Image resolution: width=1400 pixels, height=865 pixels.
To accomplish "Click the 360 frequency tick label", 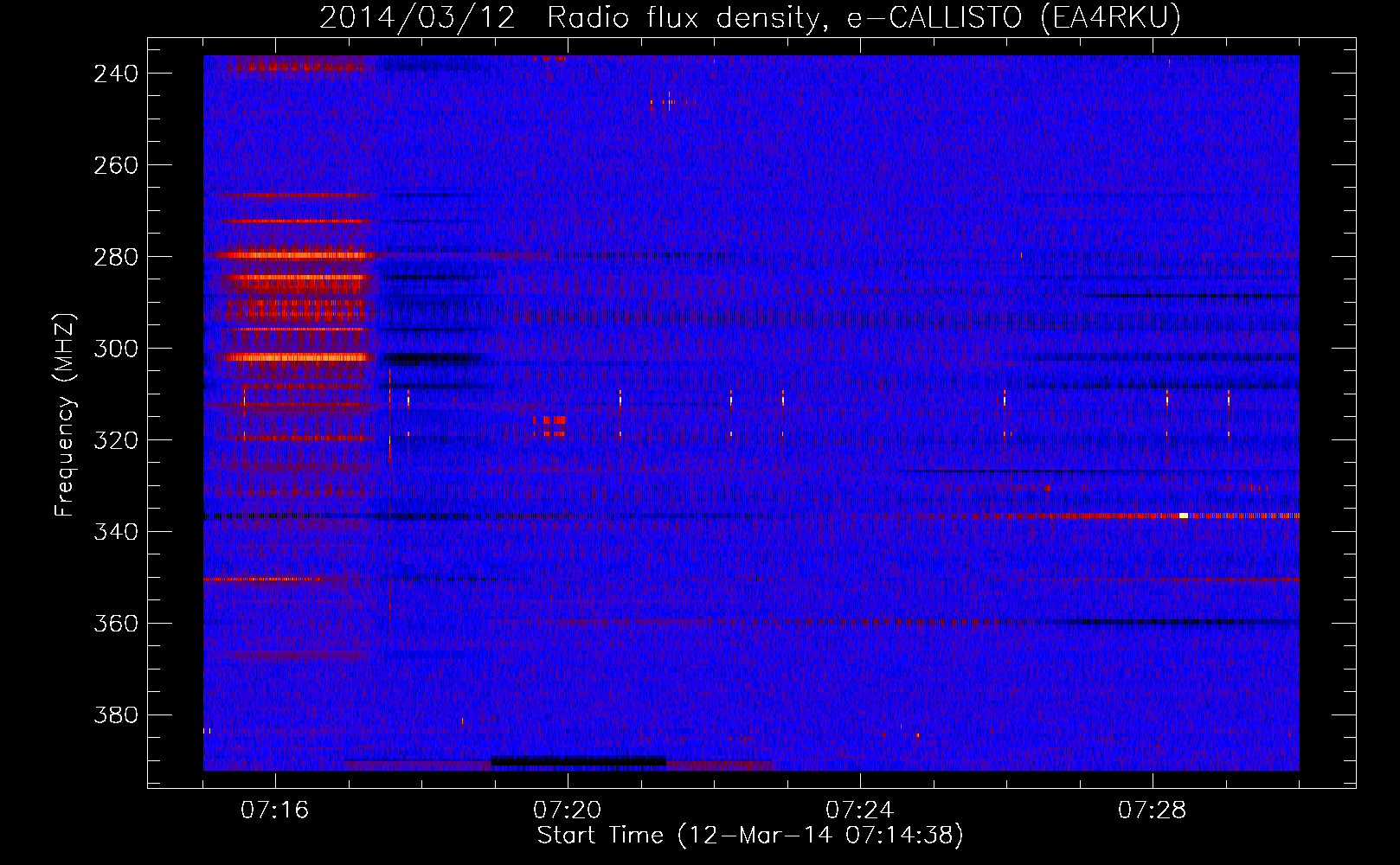I will tap(116, 624).
